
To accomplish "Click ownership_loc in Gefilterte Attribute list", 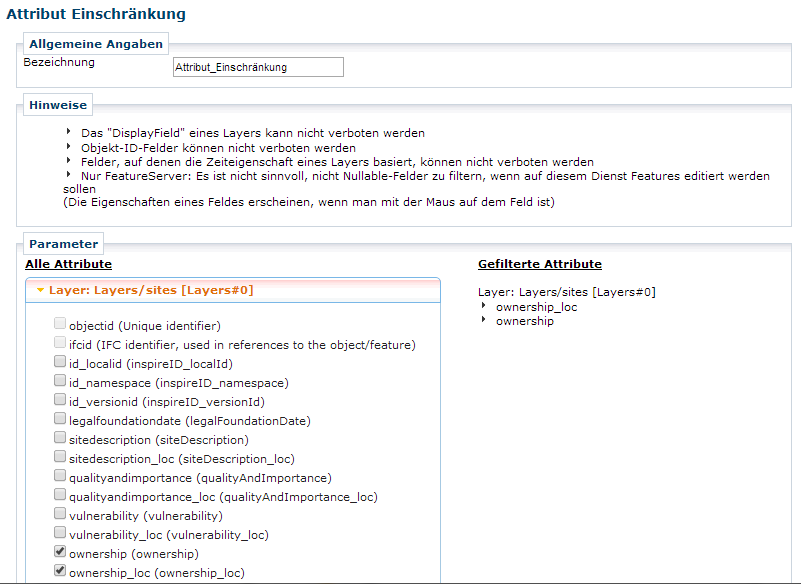I will (536, 307).
